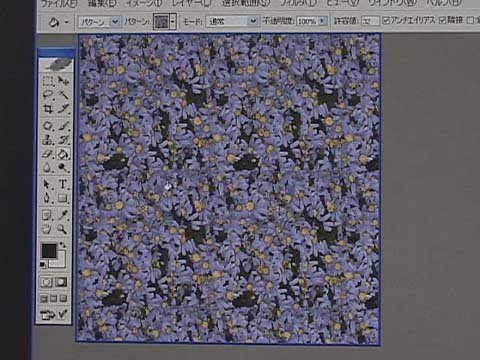Screen dimensions: 480x360
Task: Open the pattern picker arrow
Action: (x=173, y=22)
